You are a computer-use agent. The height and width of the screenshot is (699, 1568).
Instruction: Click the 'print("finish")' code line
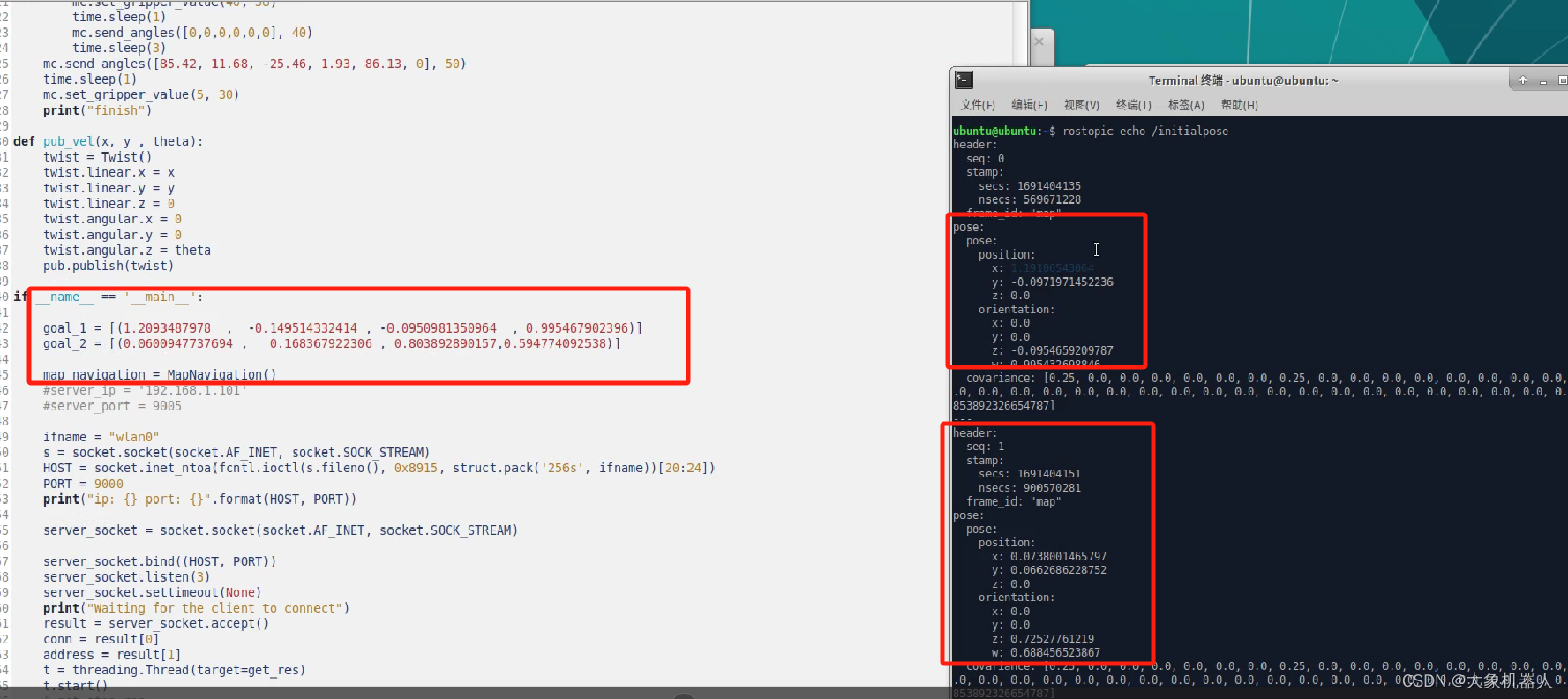(x=98, y=110)
